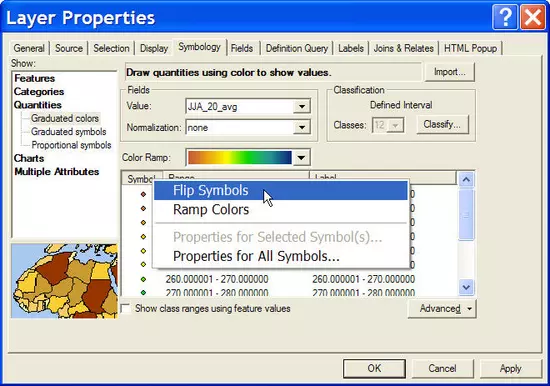This screenshot has height=386, width=550.
Task: Open the Labels tab
Action: tap(351, 48)
